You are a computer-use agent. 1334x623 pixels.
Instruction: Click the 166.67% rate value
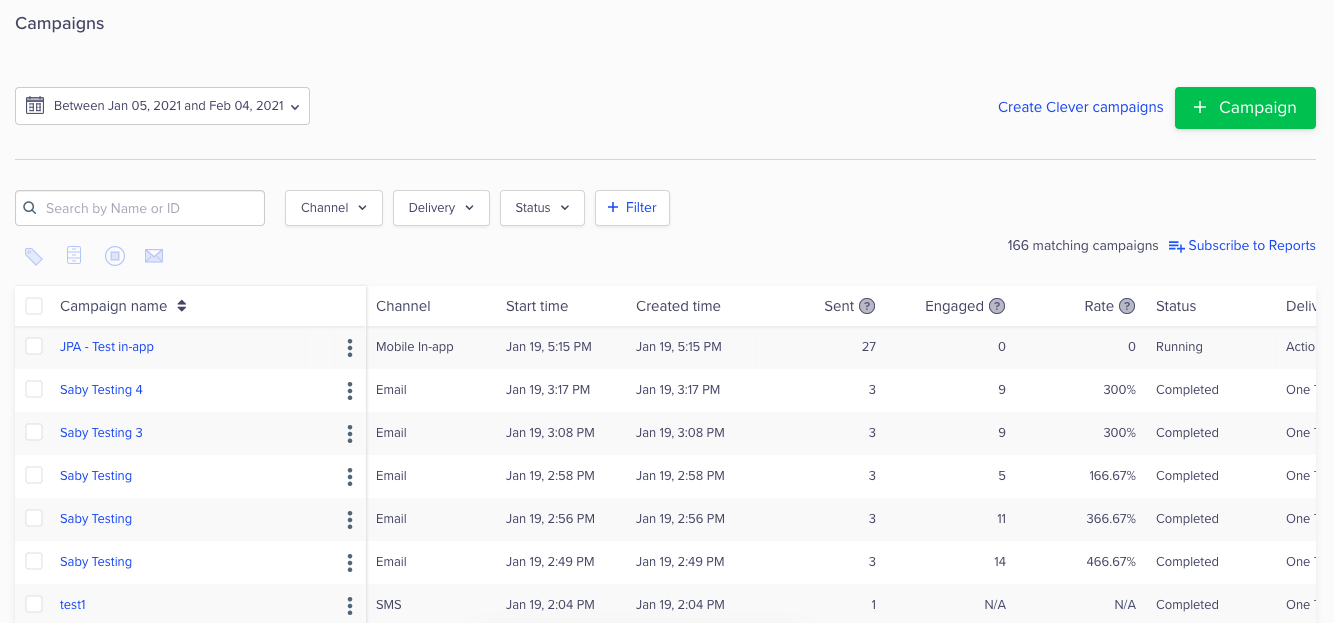coord(1112,476)
